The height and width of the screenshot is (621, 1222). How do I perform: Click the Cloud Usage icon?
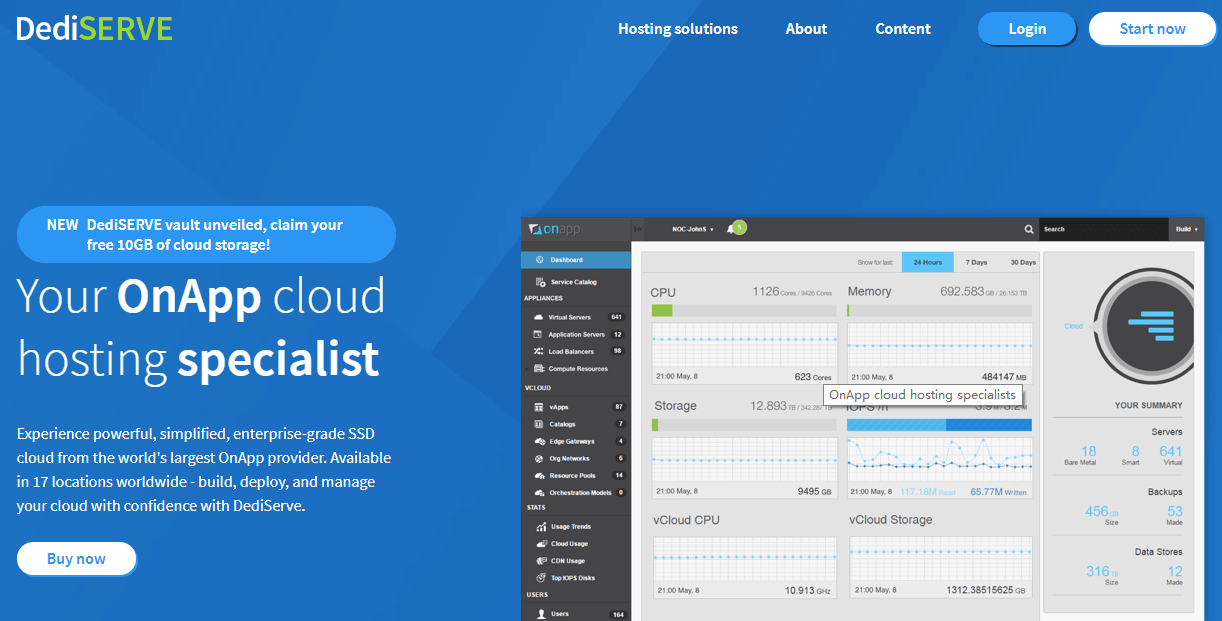click(x=540, y=543)
